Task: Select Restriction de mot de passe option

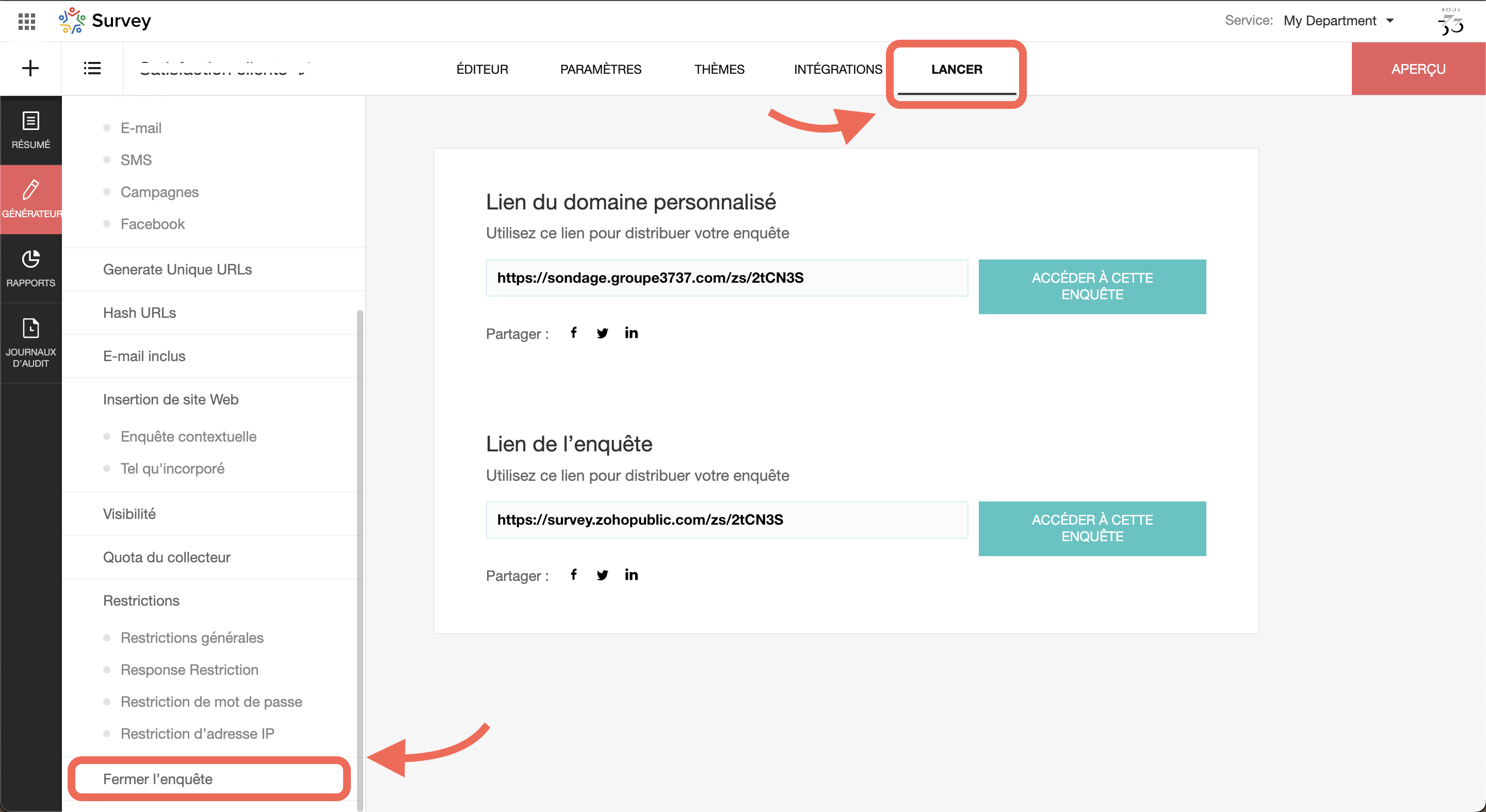Action: [211, 701]
